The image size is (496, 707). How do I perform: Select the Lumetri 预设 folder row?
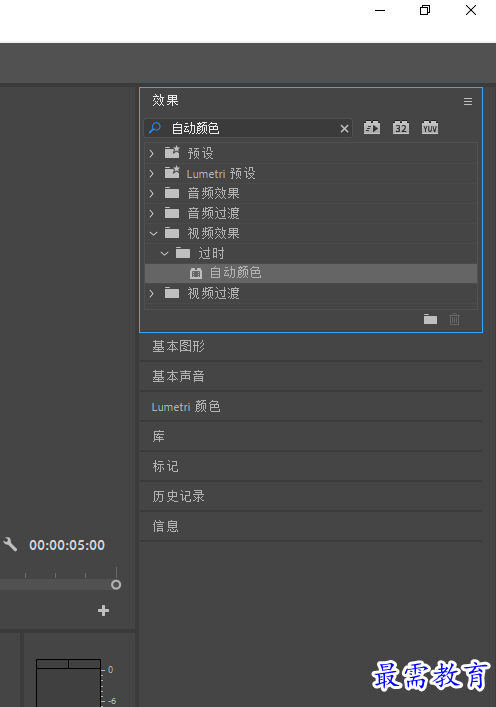click(311, 173)
